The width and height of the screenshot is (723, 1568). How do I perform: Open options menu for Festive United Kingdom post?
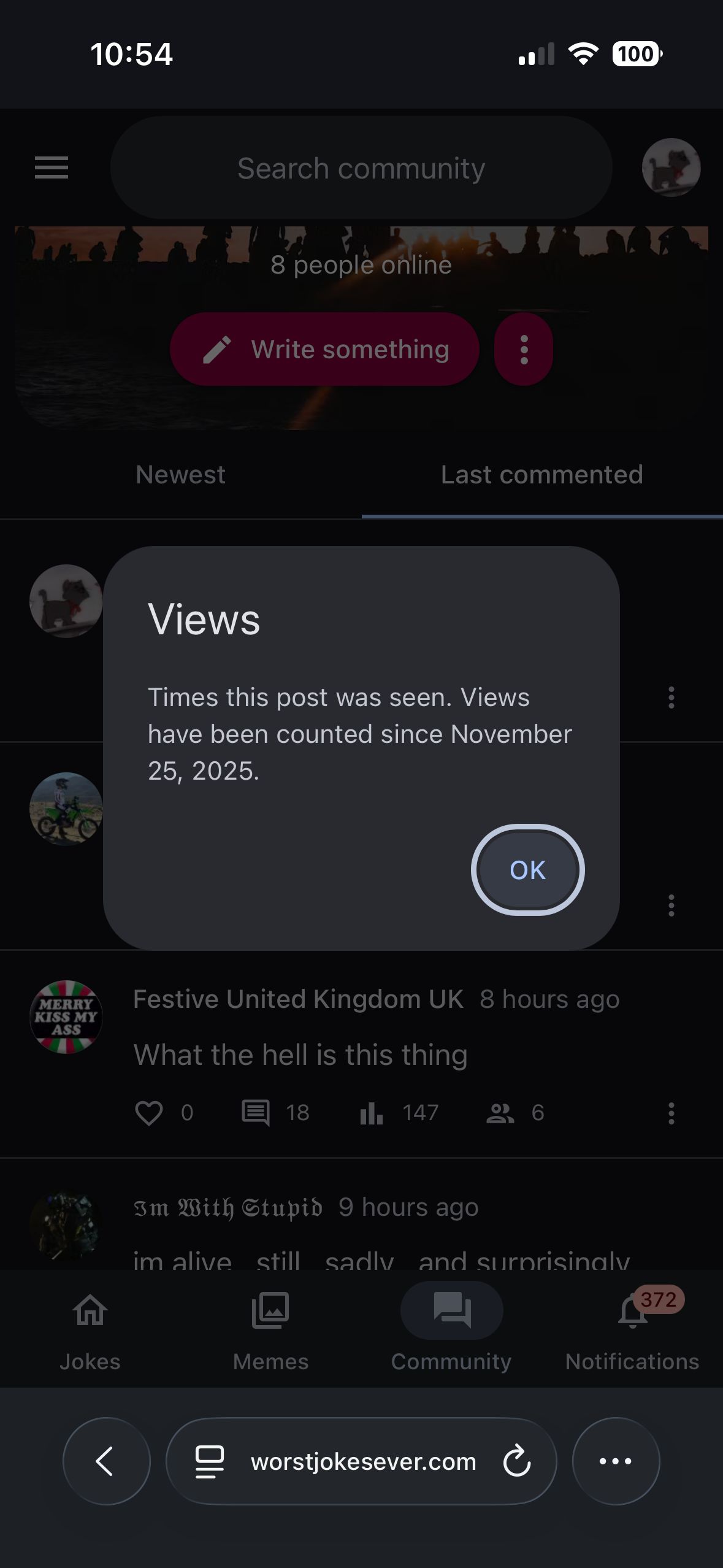[671, 1113]
